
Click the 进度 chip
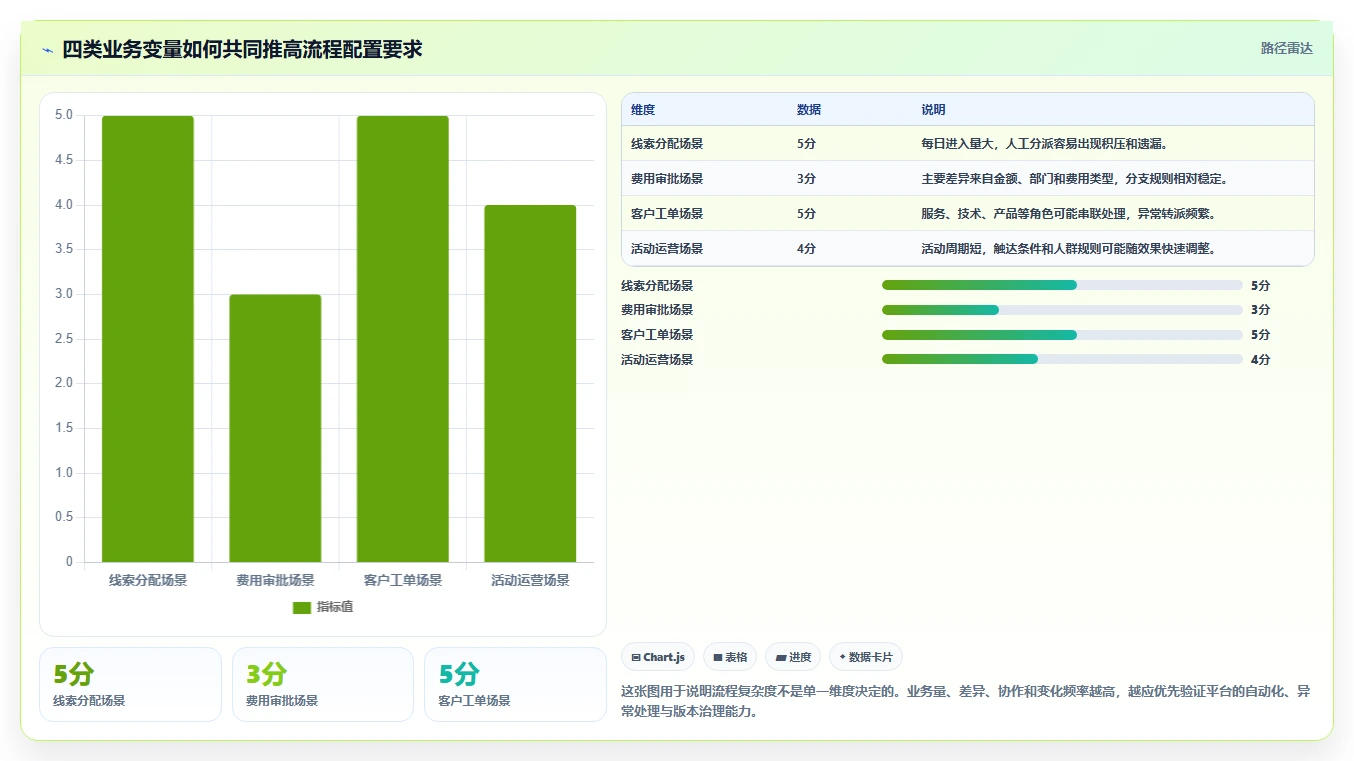(793, 657)
